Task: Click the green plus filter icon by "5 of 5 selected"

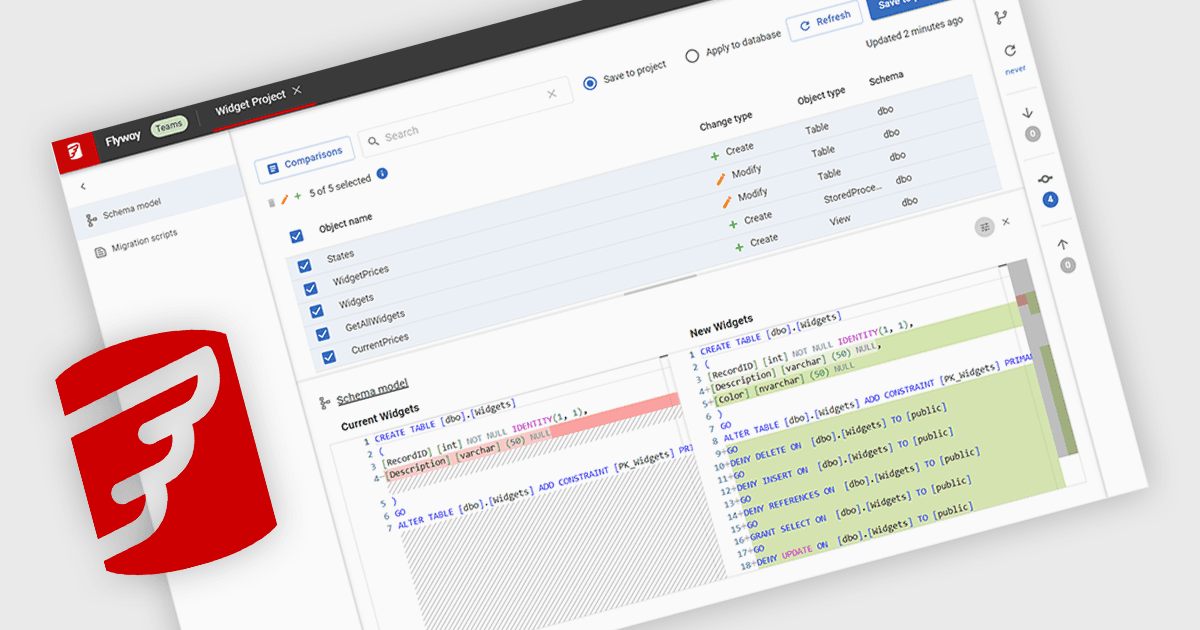Action: pos(297,196)
